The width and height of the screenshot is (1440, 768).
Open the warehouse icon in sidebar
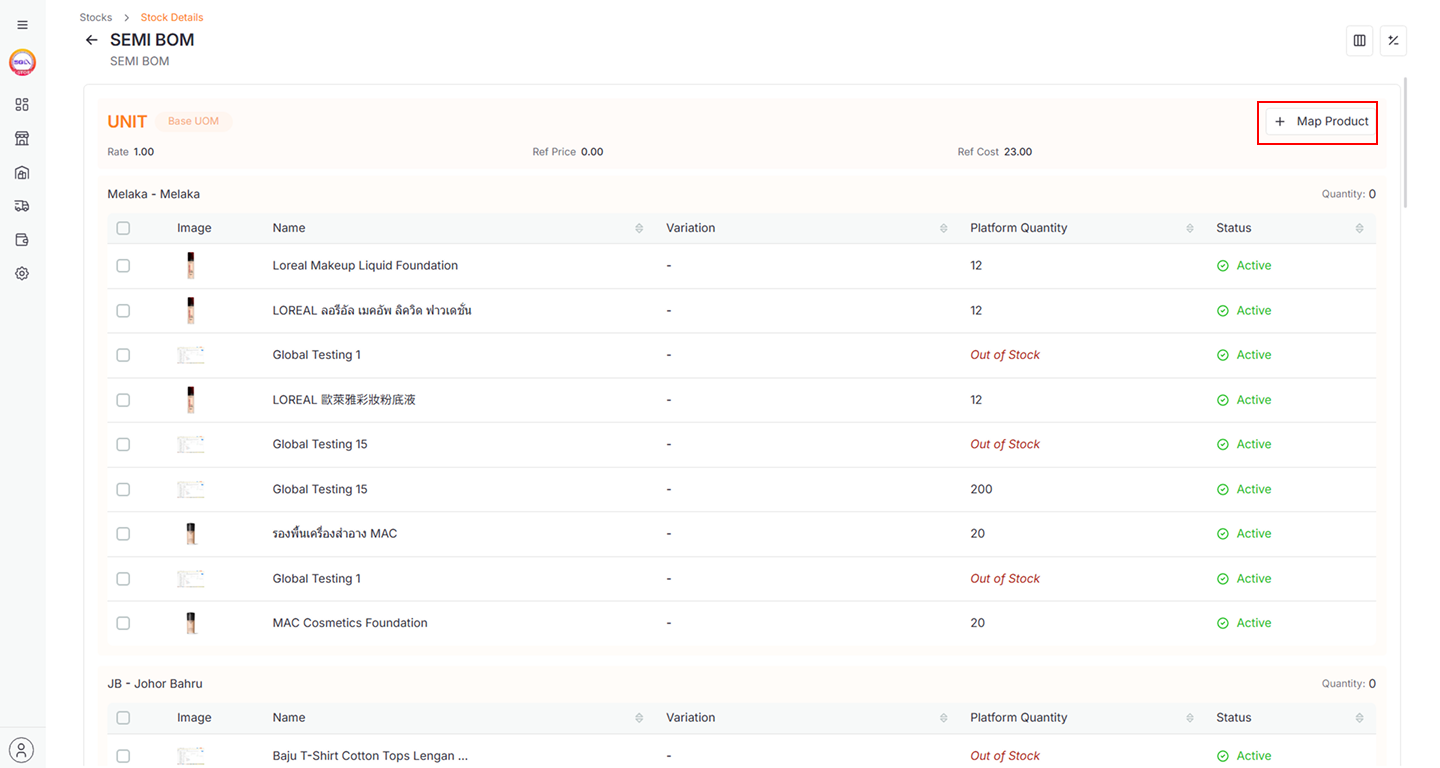point(22,172)
